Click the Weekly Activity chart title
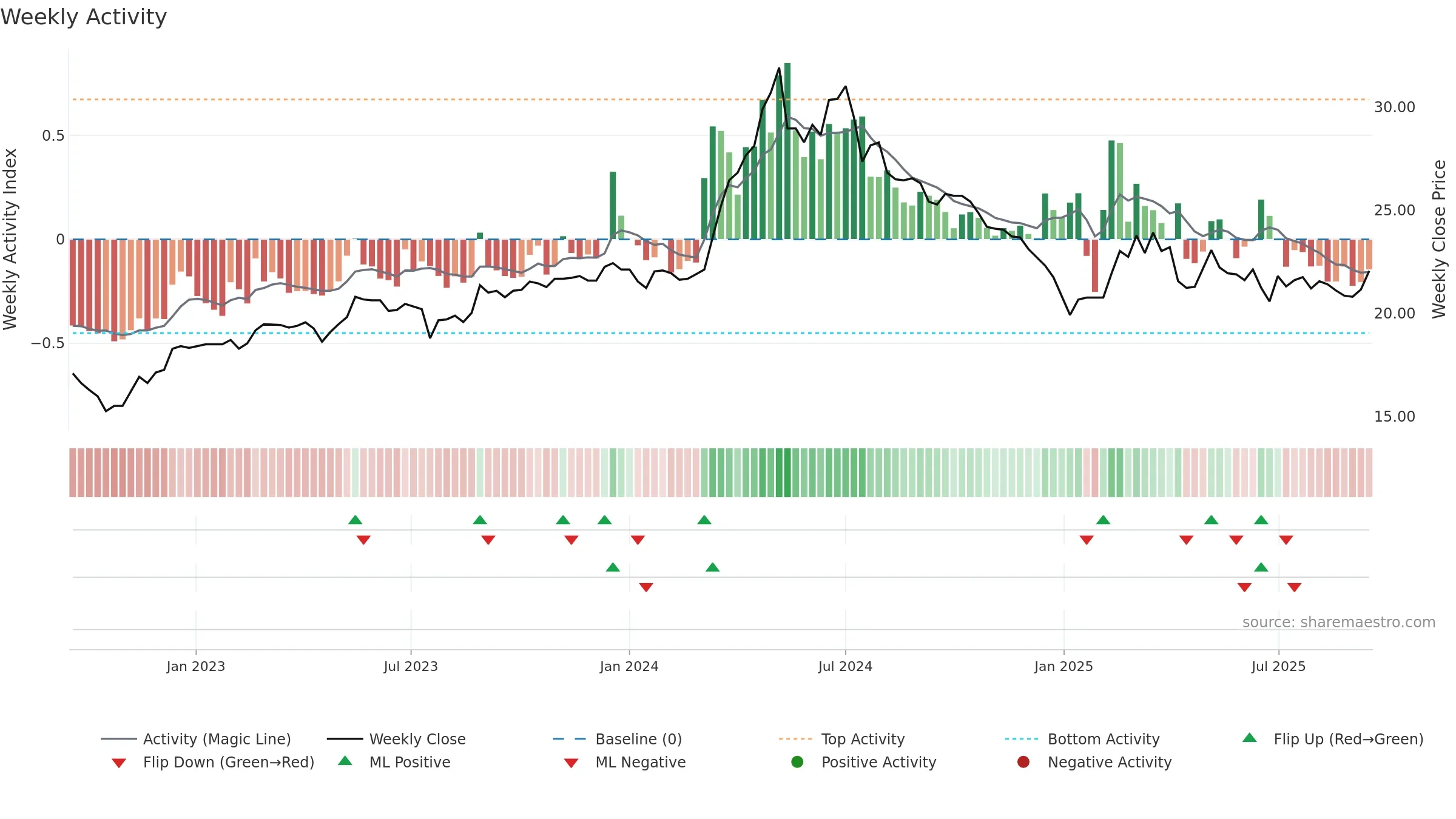The width and height of the screenshot is (1456, 819). [x=84, y=17]
